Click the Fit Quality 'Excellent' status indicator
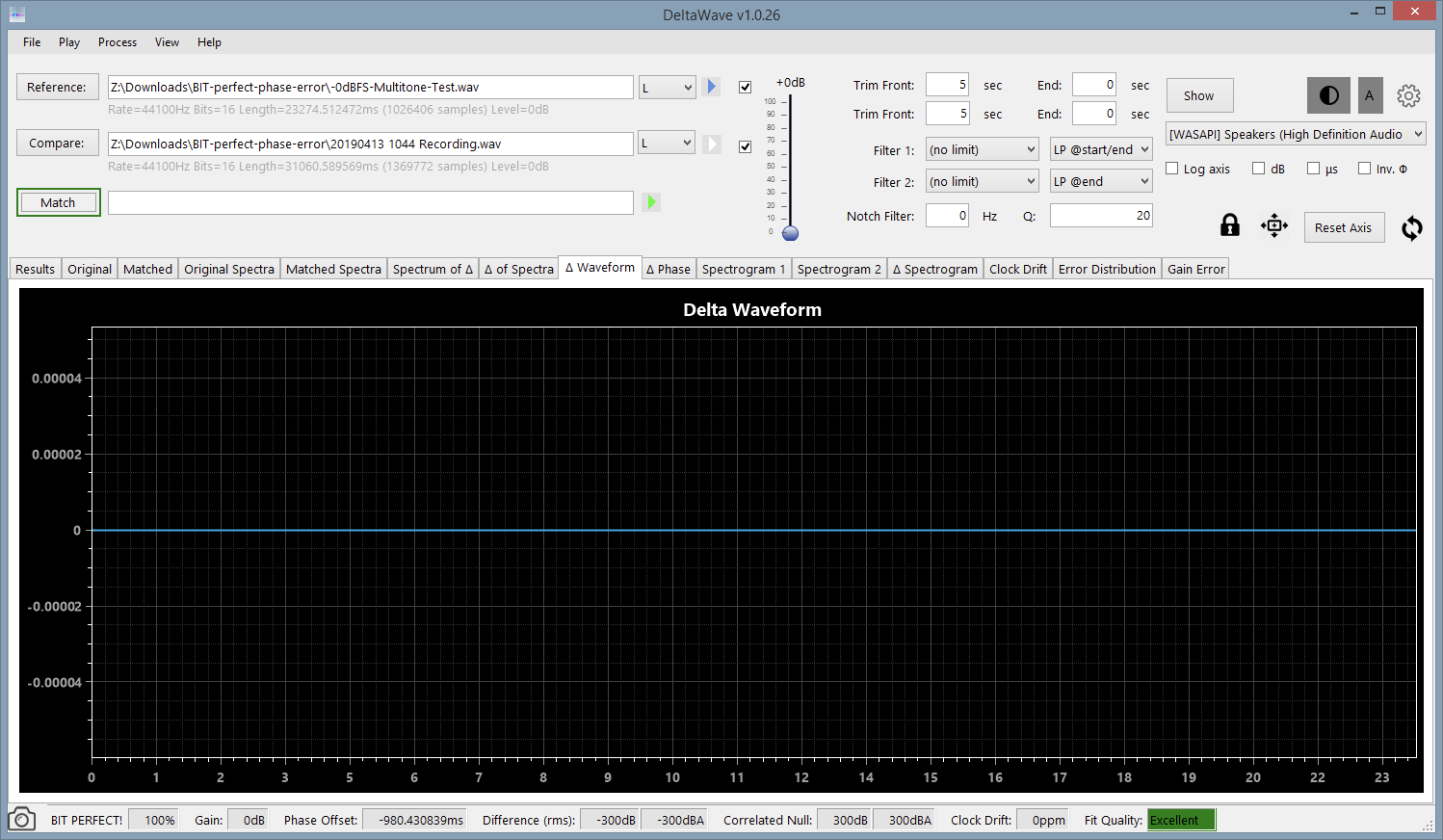 tap(1181, 820)
